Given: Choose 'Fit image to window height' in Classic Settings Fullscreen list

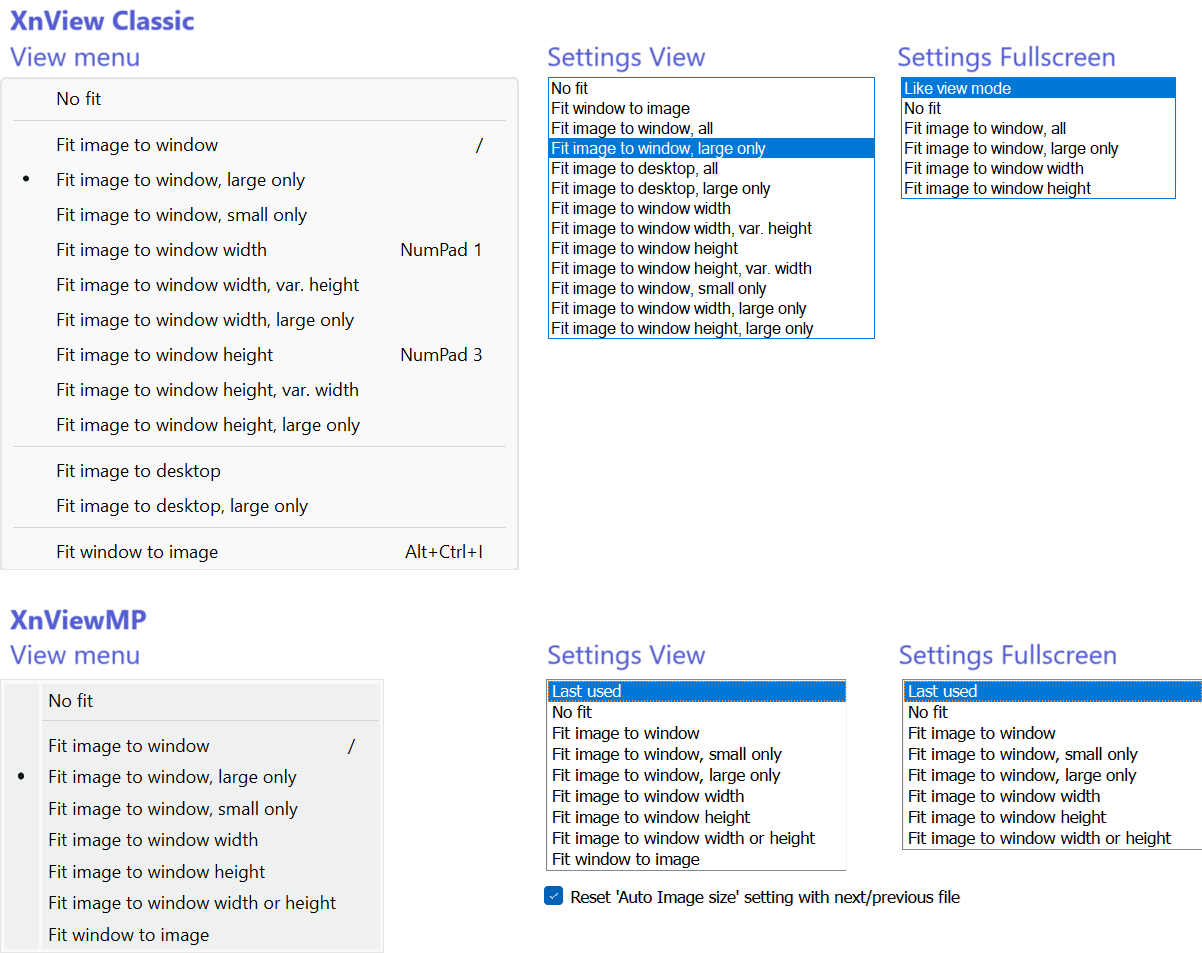Looking at the screenshot, I should tap(997, 189).
